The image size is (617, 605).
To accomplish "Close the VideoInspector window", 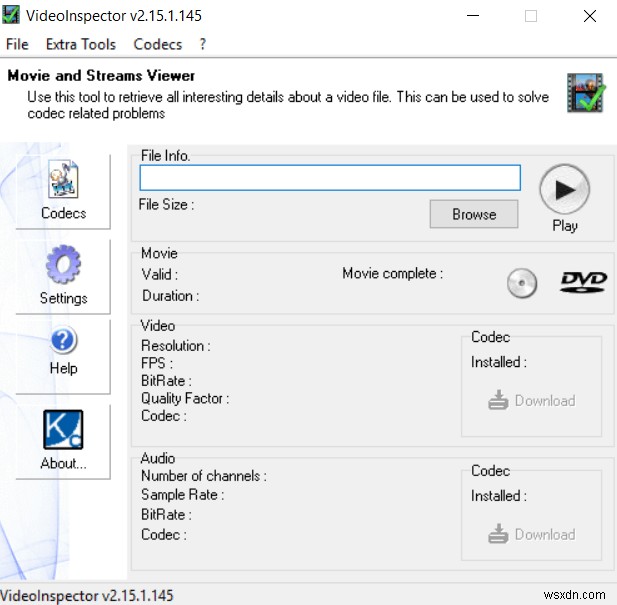I will tap(589, 16).
